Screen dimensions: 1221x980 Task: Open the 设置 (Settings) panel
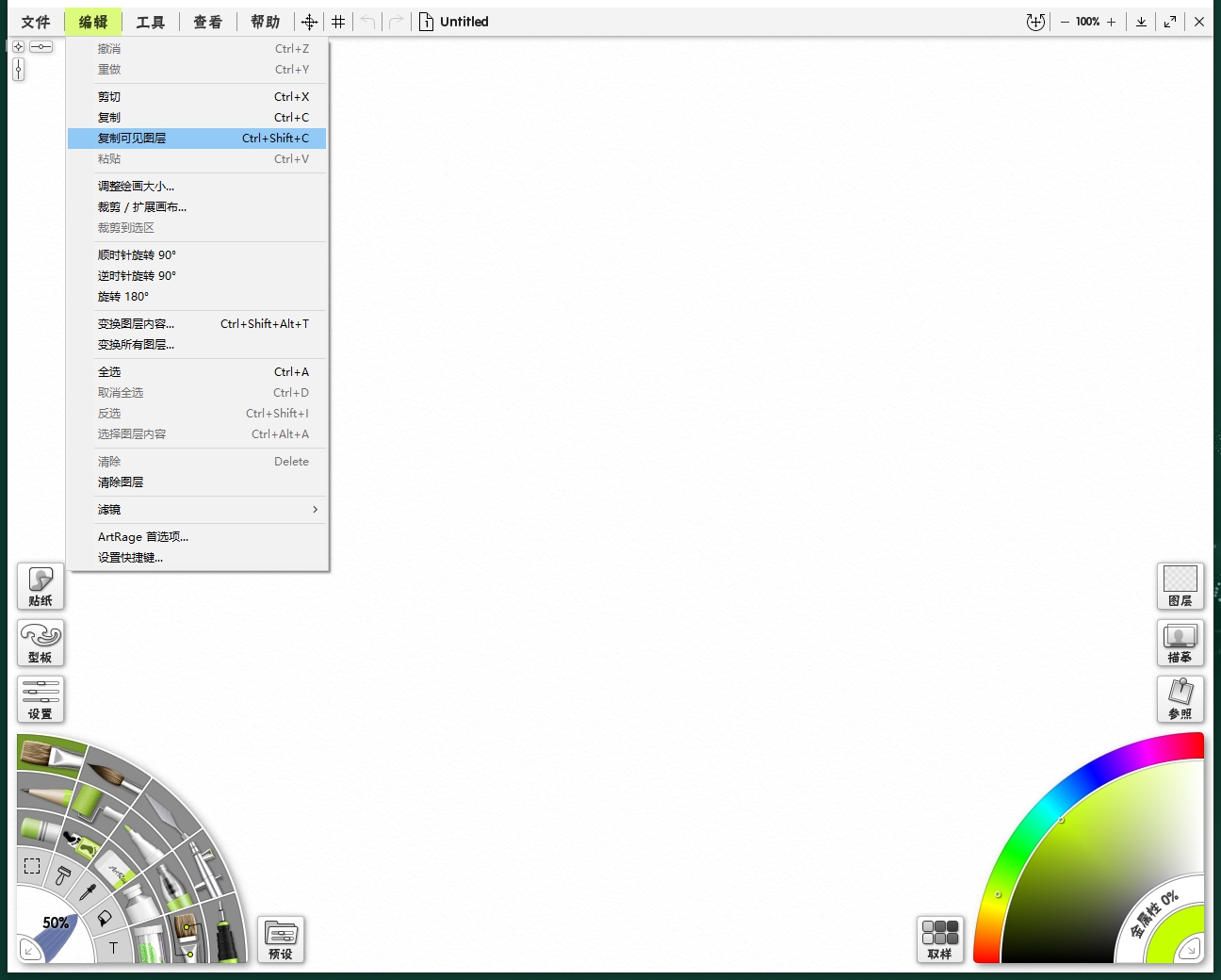click(x=41, y=699)
